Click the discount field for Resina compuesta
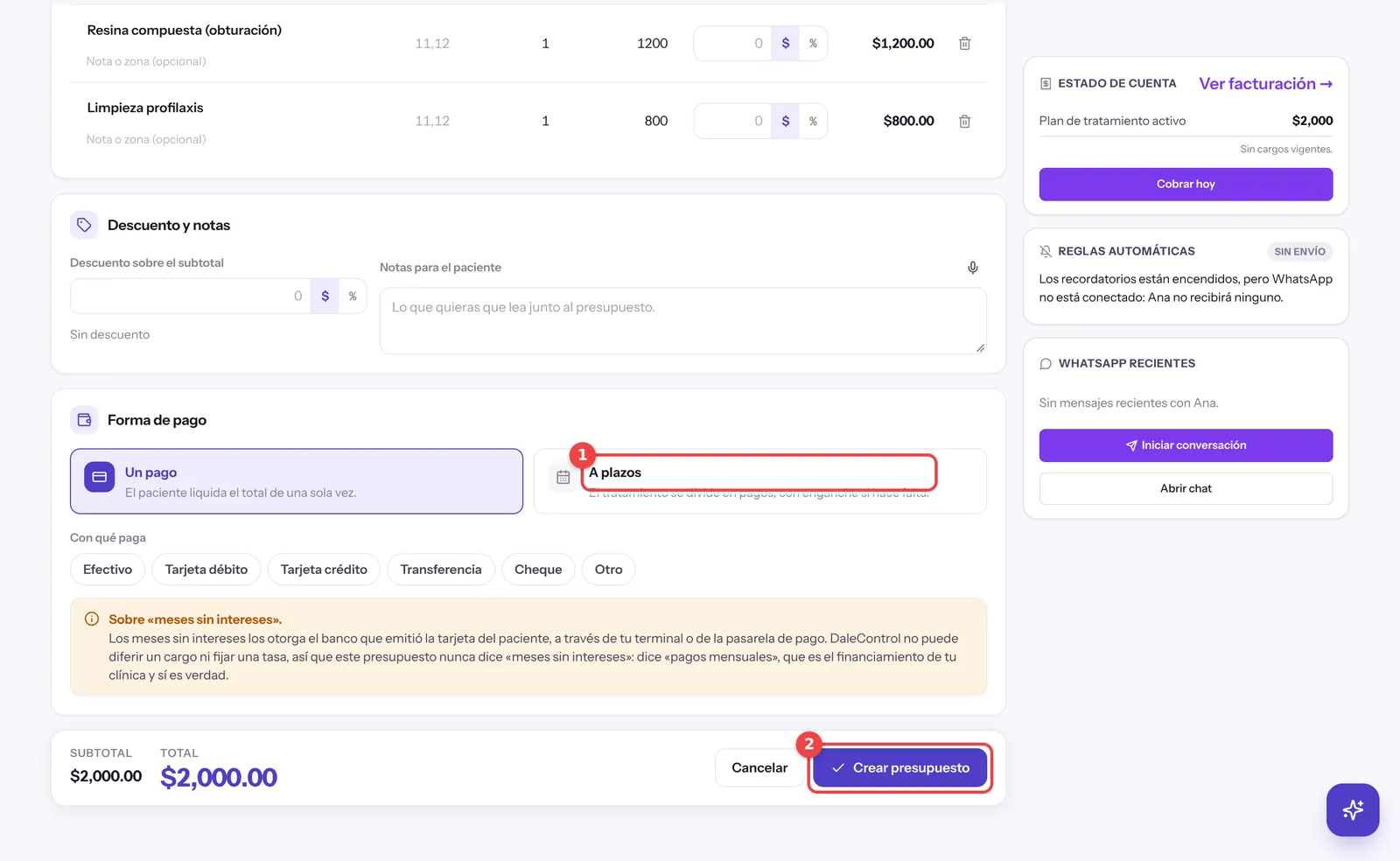Image resolution: width=1400 pixels, height=861 pixels. click(732, 43)
